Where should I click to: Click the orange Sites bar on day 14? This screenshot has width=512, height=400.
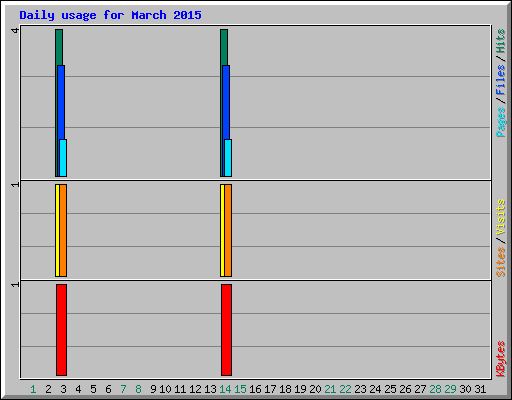pyautogui.click(x=228, y=230)
